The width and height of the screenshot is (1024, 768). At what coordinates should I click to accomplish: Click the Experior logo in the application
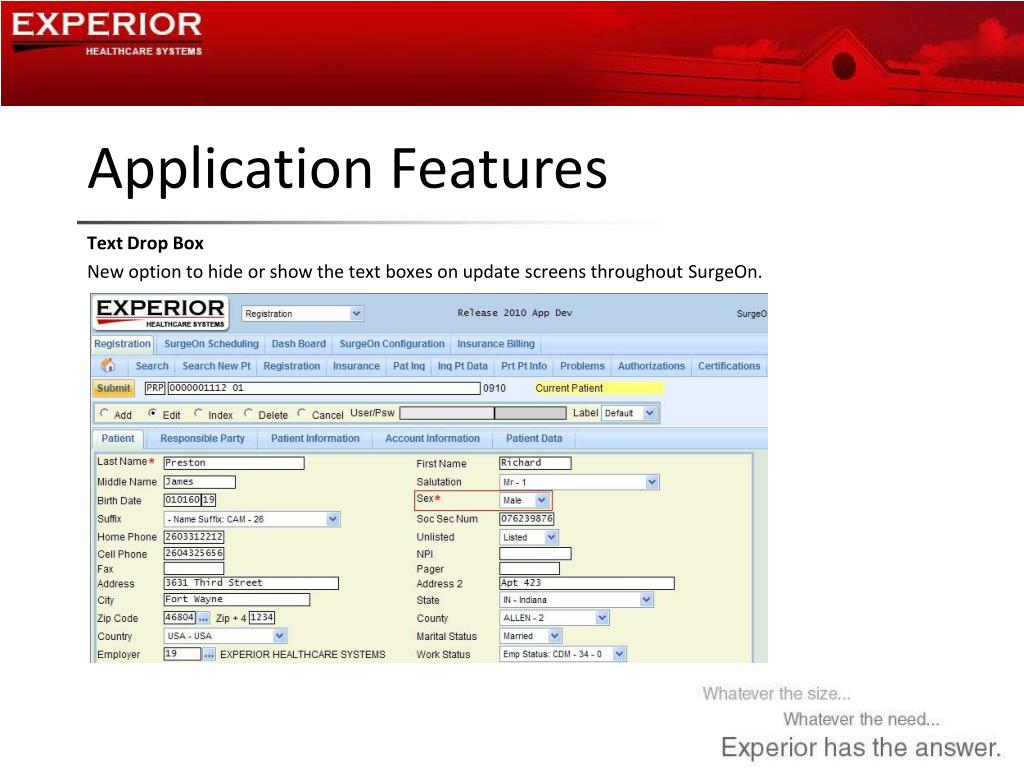pos(161,313)
